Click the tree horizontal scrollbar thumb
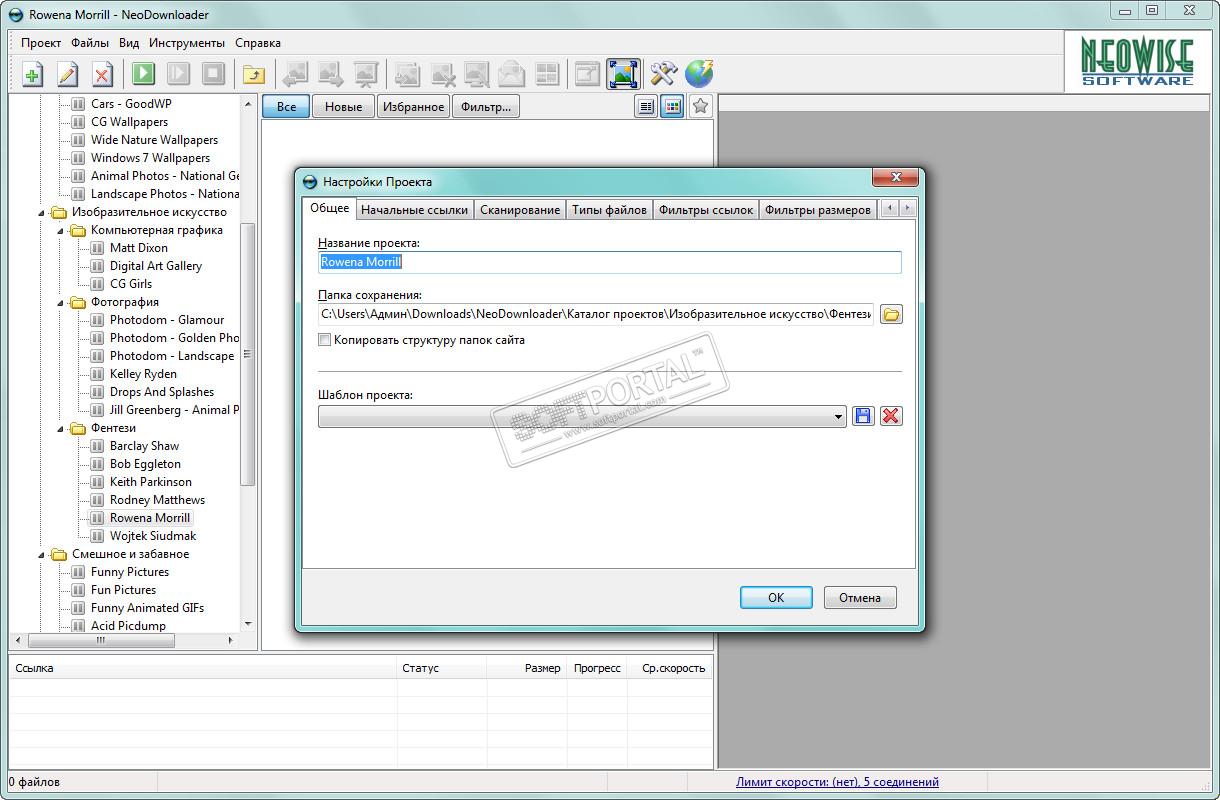This screenshot has width=1220, height=800. point(100,640)
